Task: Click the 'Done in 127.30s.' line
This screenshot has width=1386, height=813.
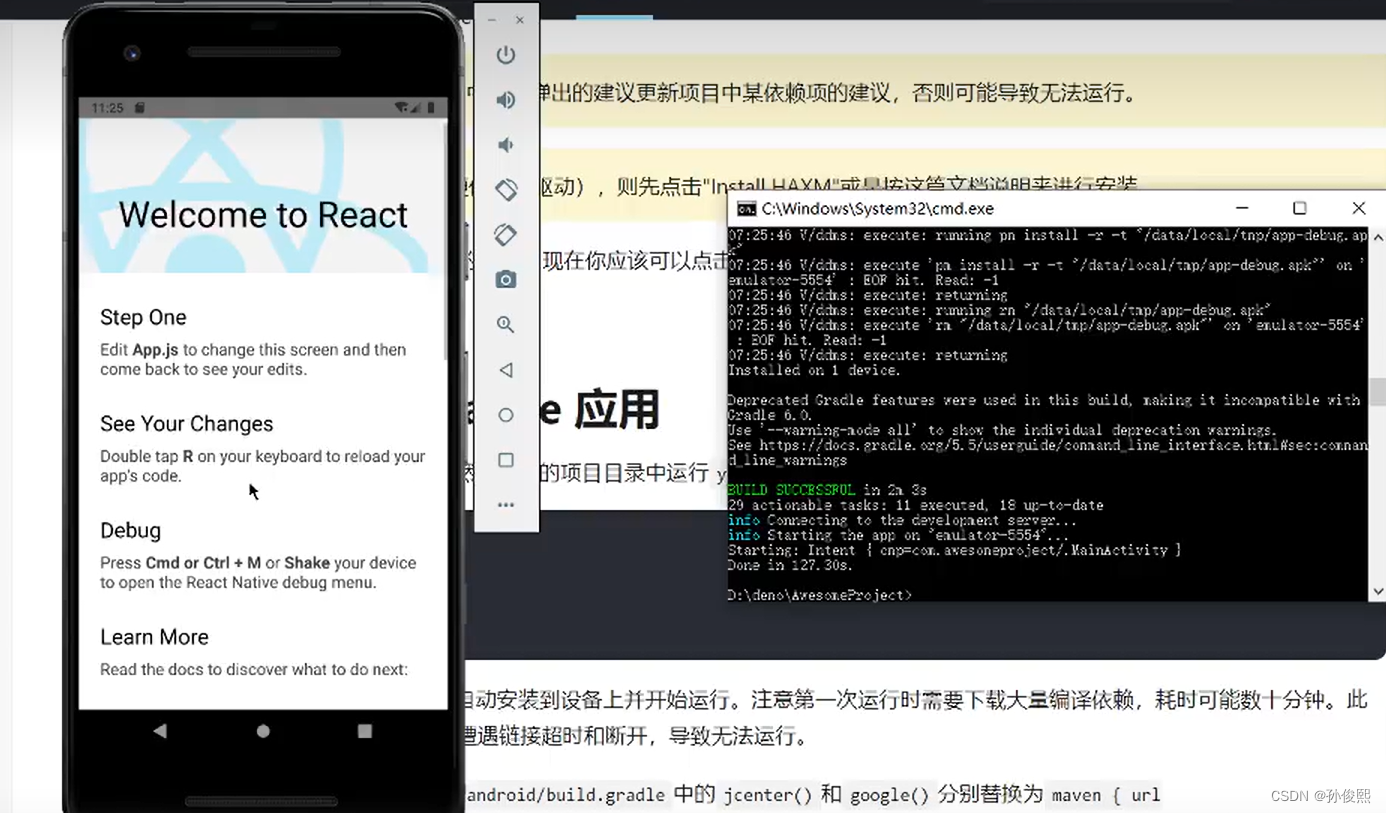Action: (790, 565)
